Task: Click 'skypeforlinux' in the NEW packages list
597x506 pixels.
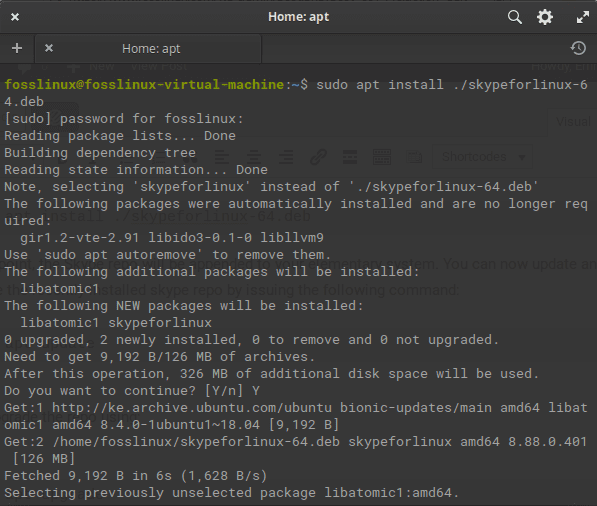Action: [160, 323]
